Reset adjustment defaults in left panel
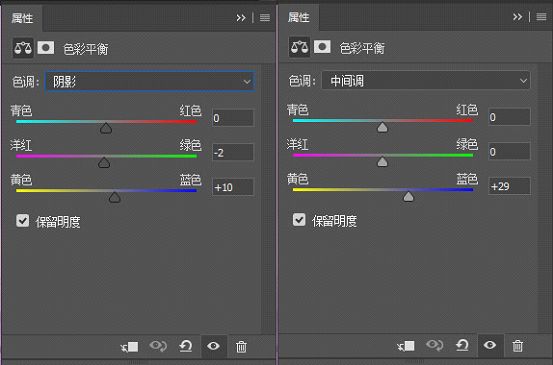 point(186,346)
